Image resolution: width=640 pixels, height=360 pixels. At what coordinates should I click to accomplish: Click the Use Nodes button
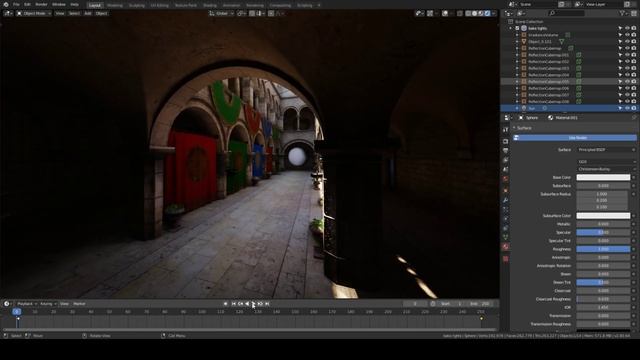575,138
